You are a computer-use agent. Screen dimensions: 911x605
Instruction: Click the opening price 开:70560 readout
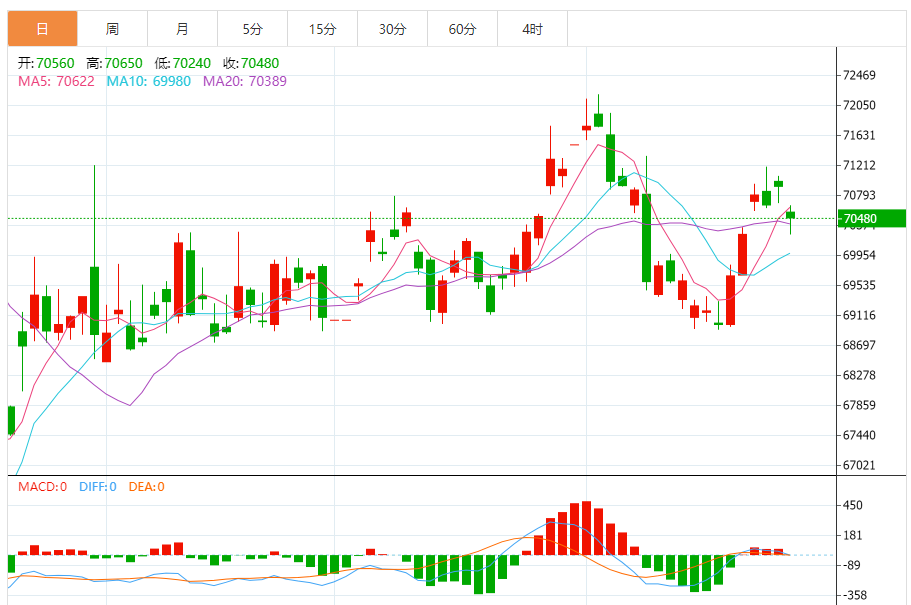[46, 63]
